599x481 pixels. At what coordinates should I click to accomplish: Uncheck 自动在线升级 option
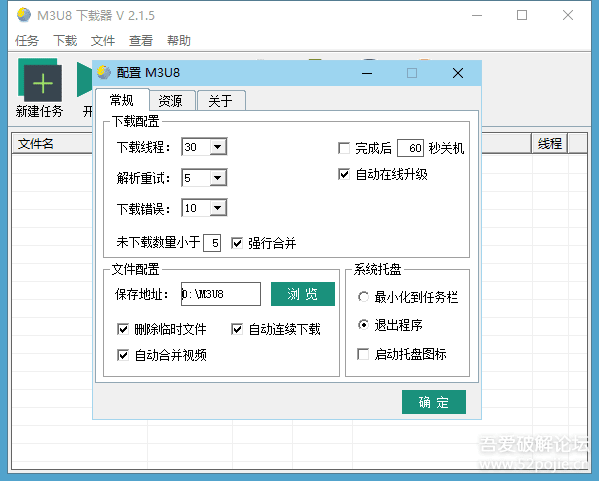(344, 174)
